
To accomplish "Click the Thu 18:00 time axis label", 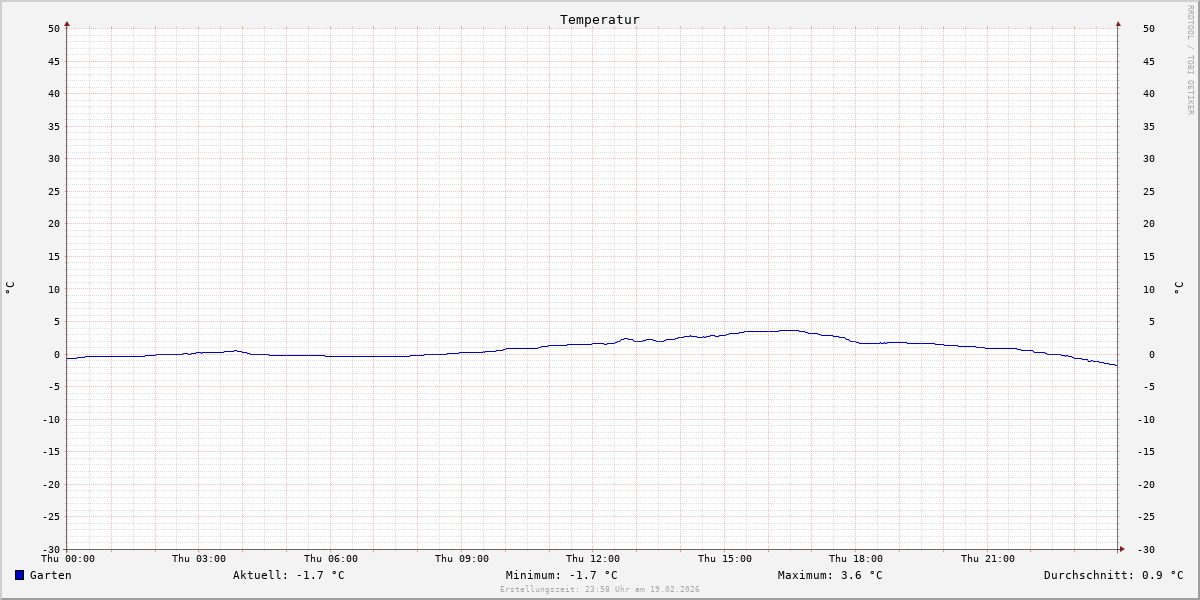I will (856, 559).
